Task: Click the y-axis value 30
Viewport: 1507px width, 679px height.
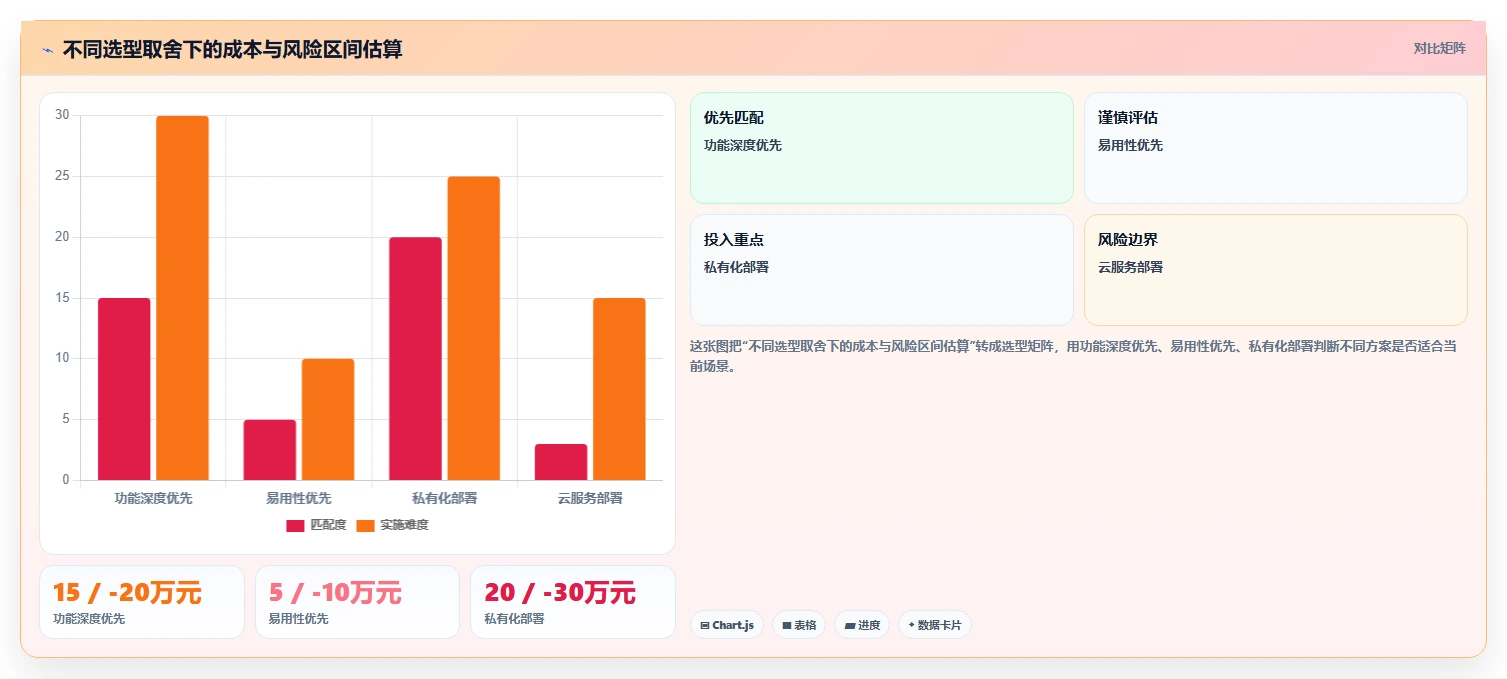Action: coord(62,115)
